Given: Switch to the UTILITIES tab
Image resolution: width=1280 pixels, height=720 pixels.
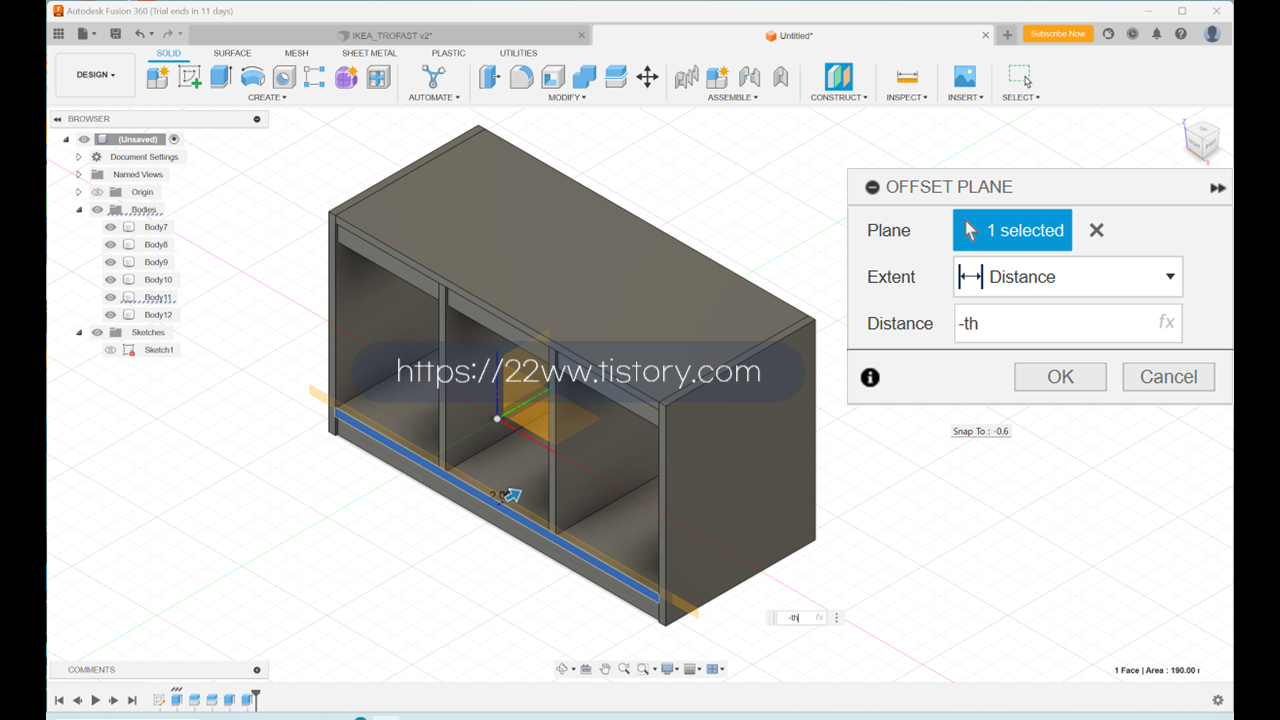Looking at the screenshot, I should pos(518,53).
